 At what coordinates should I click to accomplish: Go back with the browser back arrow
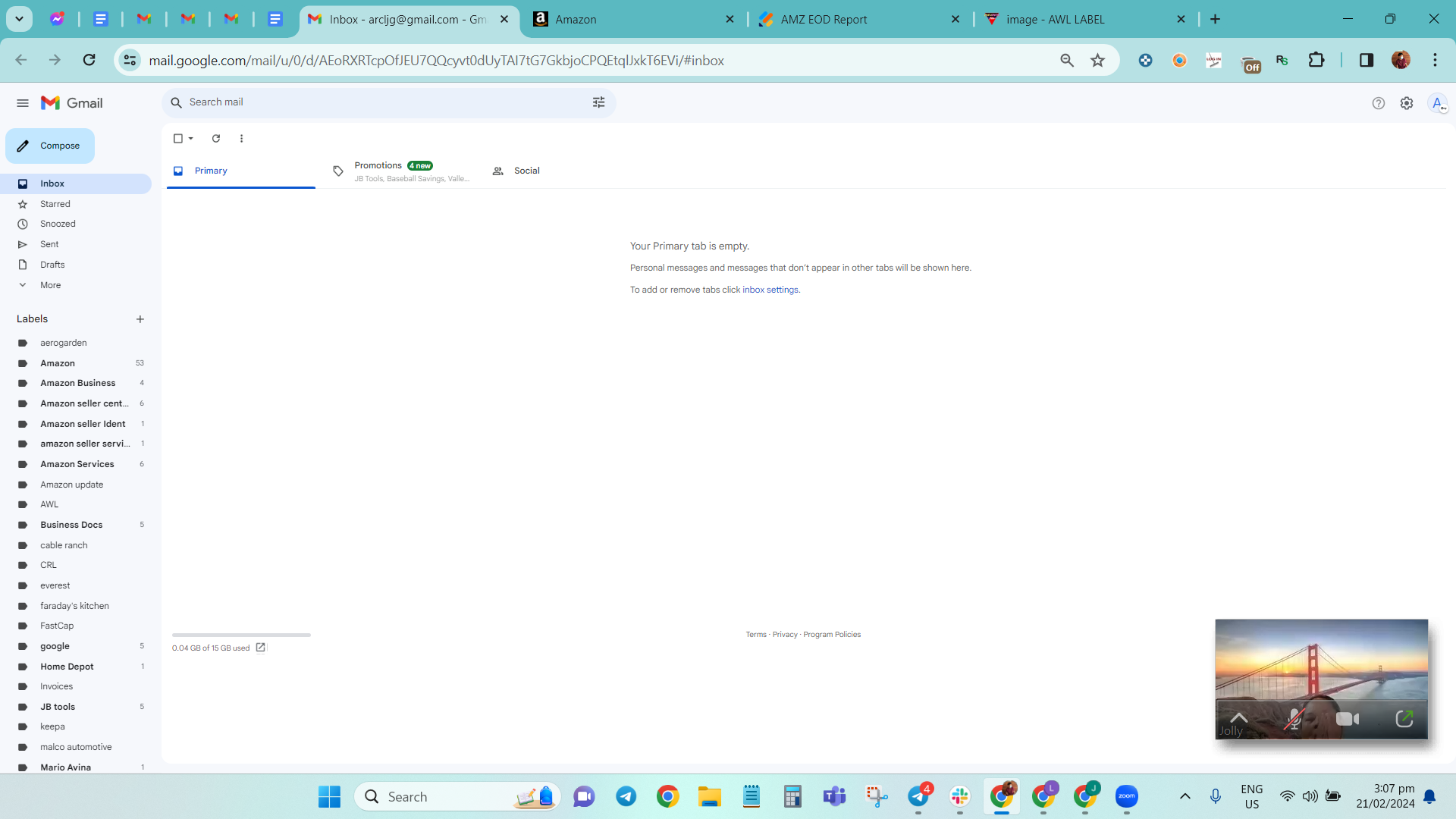(21, 60)
